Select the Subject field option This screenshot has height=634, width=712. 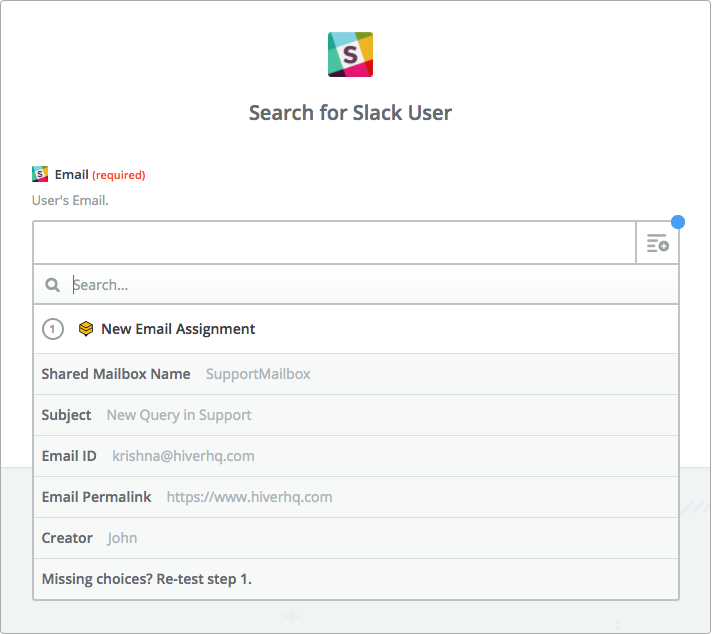point(356,415)
